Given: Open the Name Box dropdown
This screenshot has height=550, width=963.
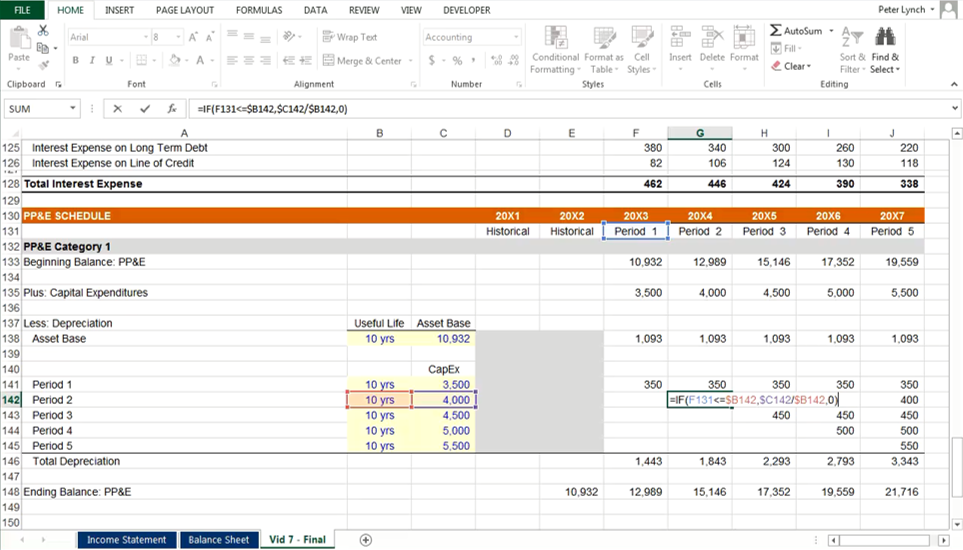Looking at the screenshot, I should tap(72, 109).
